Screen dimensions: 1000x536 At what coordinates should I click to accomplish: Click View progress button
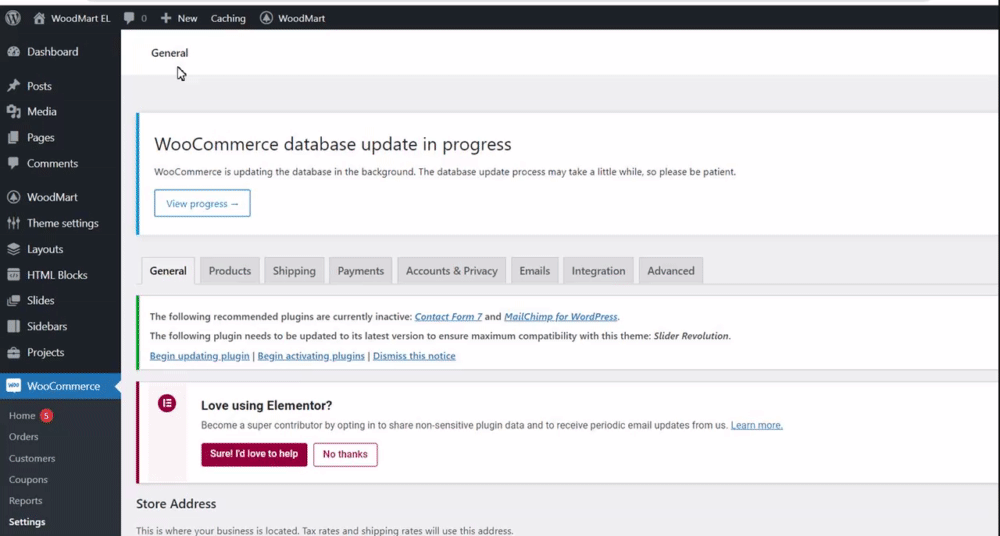click(x=202, y=204)
